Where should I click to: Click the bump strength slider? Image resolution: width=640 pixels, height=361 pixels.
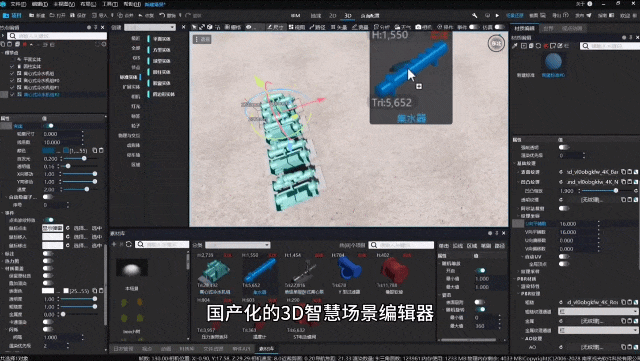608,191
